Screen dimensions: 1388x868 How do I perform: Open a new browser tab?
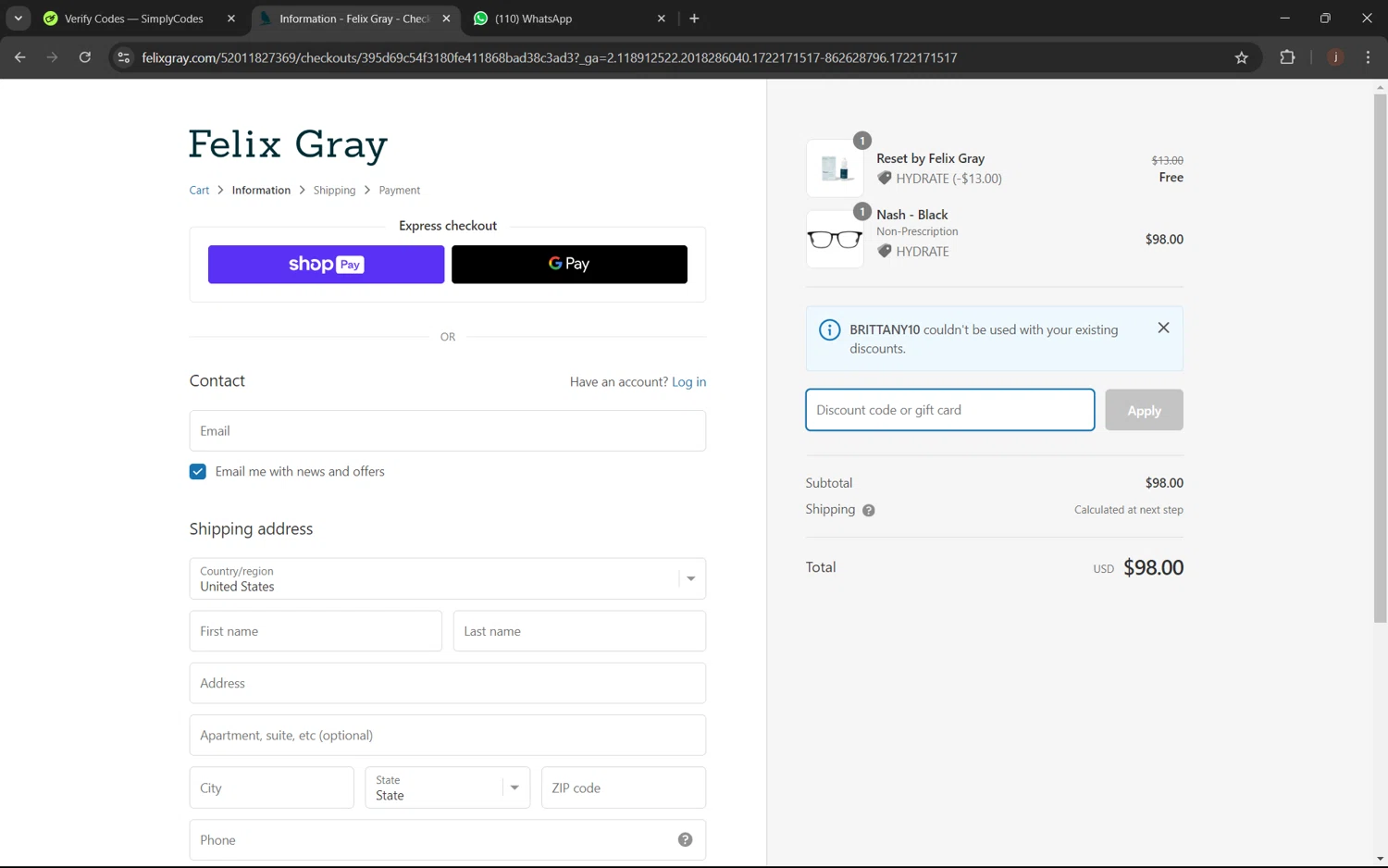point(694,19)
